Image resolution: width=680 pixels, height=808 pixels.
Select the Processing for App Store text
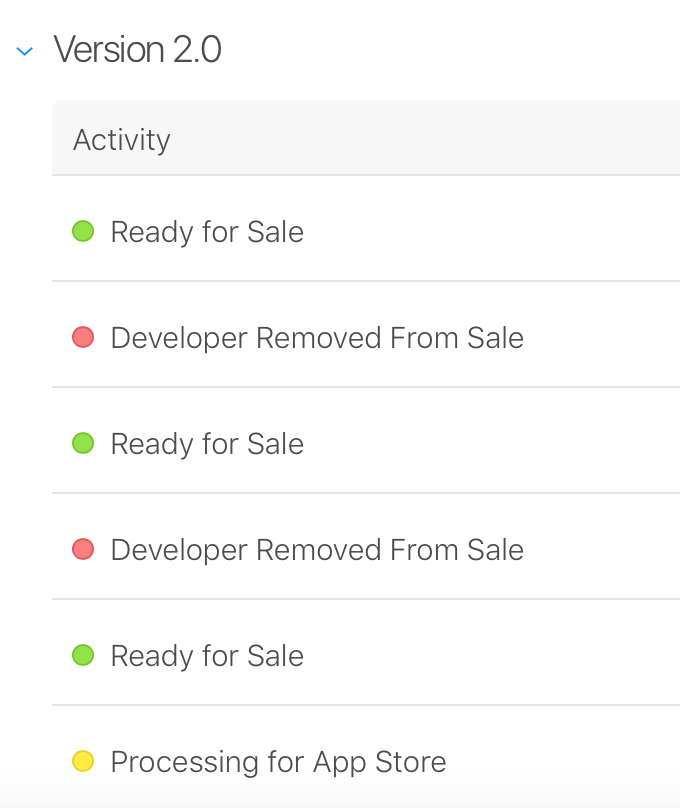click(278, 762)
